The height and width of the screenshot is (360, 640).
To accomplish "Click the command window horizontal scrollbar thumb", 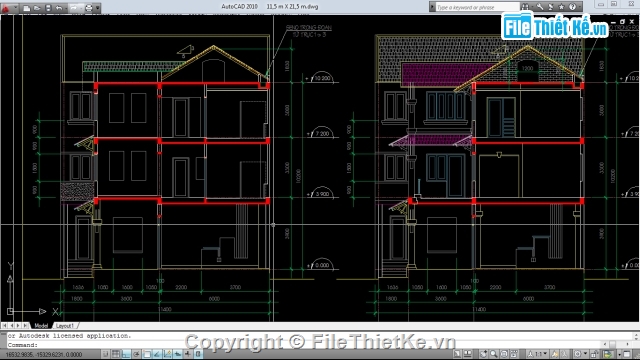I will pyautogui.click(x=612, y=345).
